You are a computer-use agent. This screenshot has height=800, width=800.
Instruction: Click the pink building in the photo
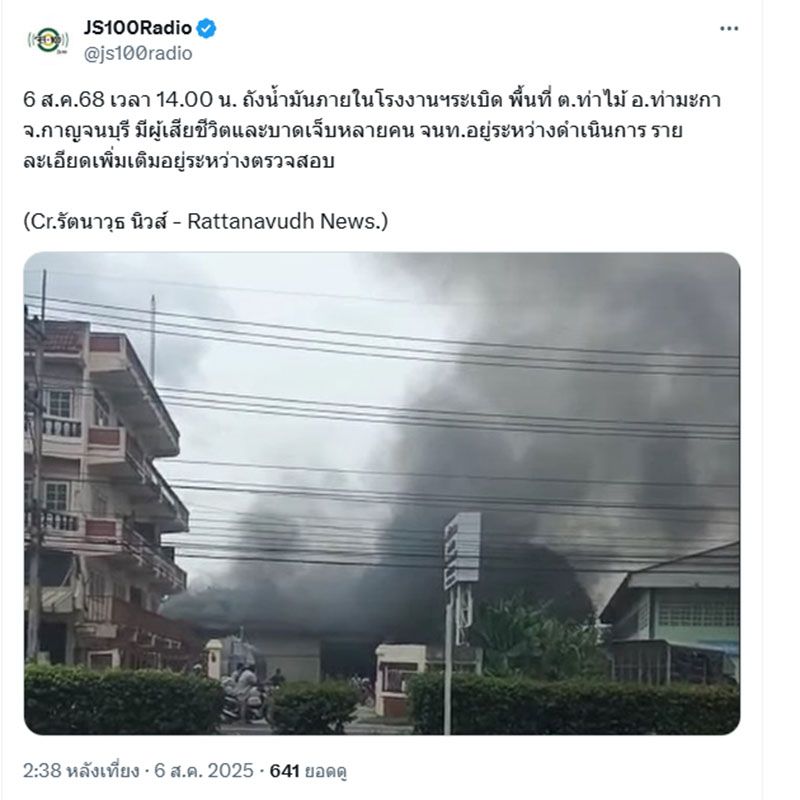[105, 490]
